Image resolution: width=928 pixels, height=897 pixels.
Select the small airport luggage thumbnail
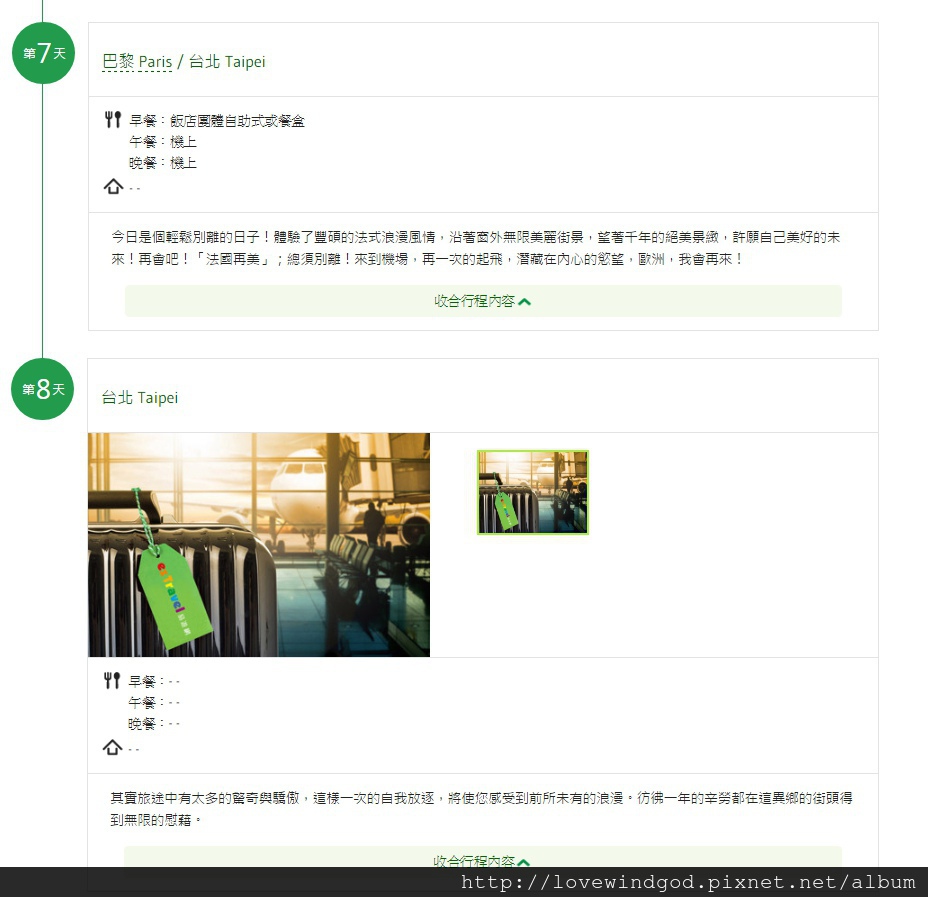(533, 492)
